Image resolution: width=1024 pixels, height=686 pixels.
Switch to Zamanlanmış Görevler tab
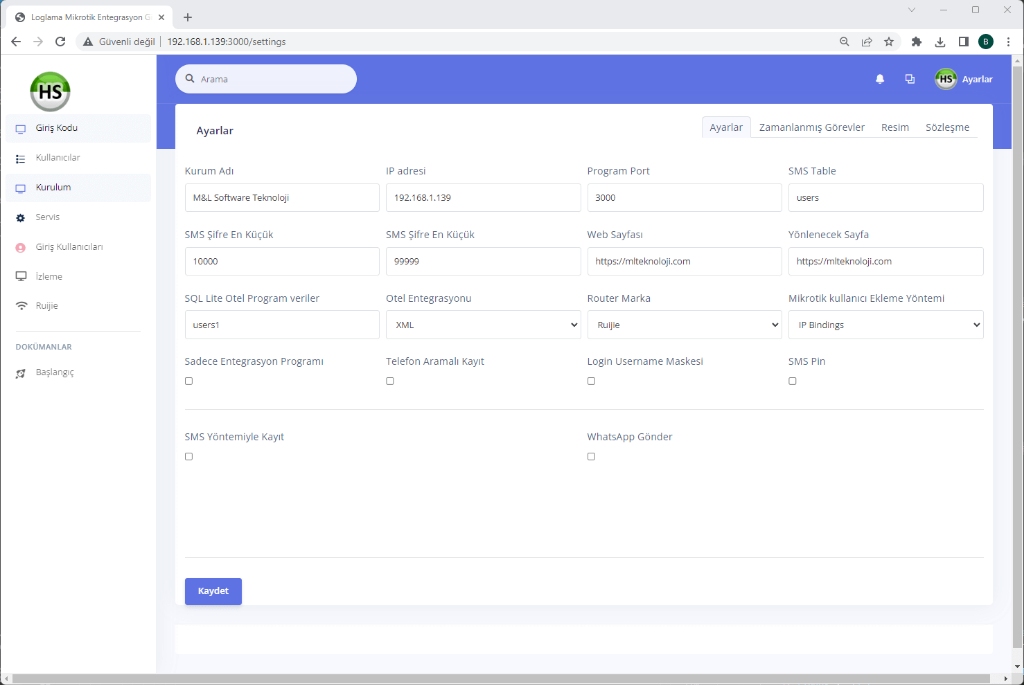pyautogui.click(x=811, y=128)
